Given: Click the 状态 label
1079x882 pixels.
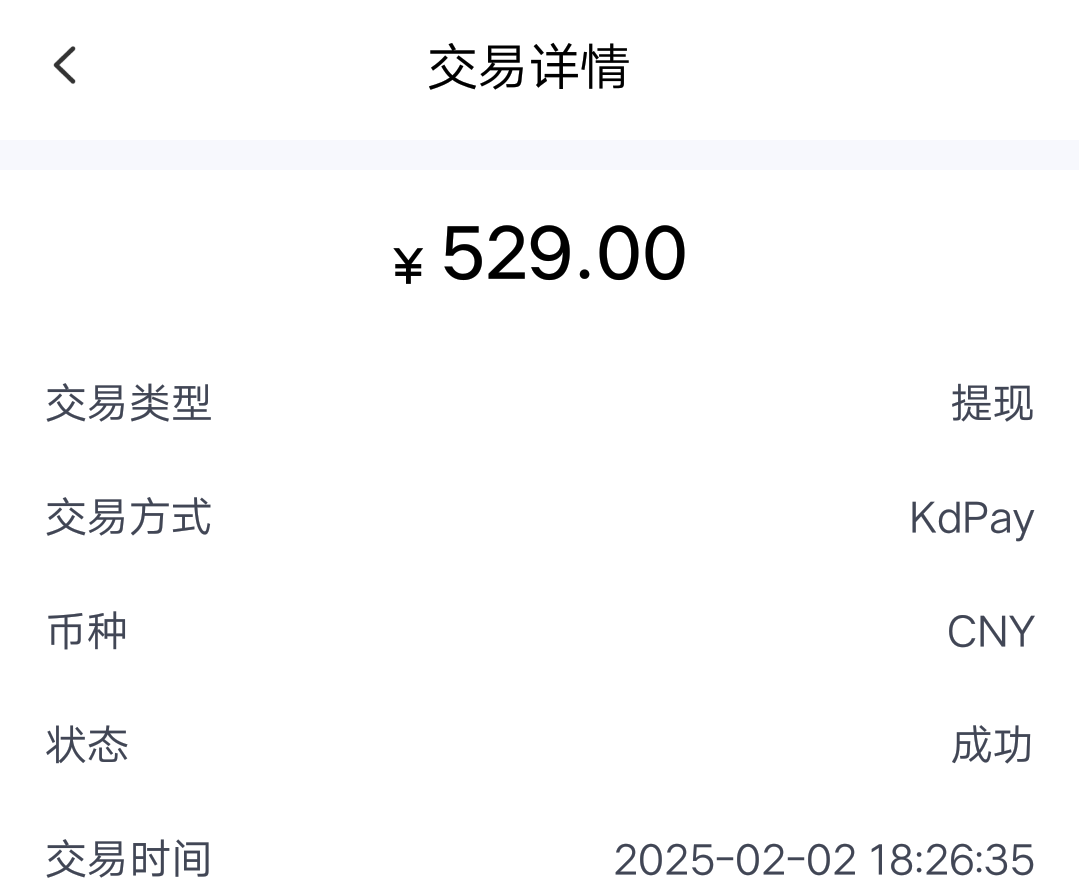Looking at the screenshot, I should pyautogui.click(x=87, y=746).
